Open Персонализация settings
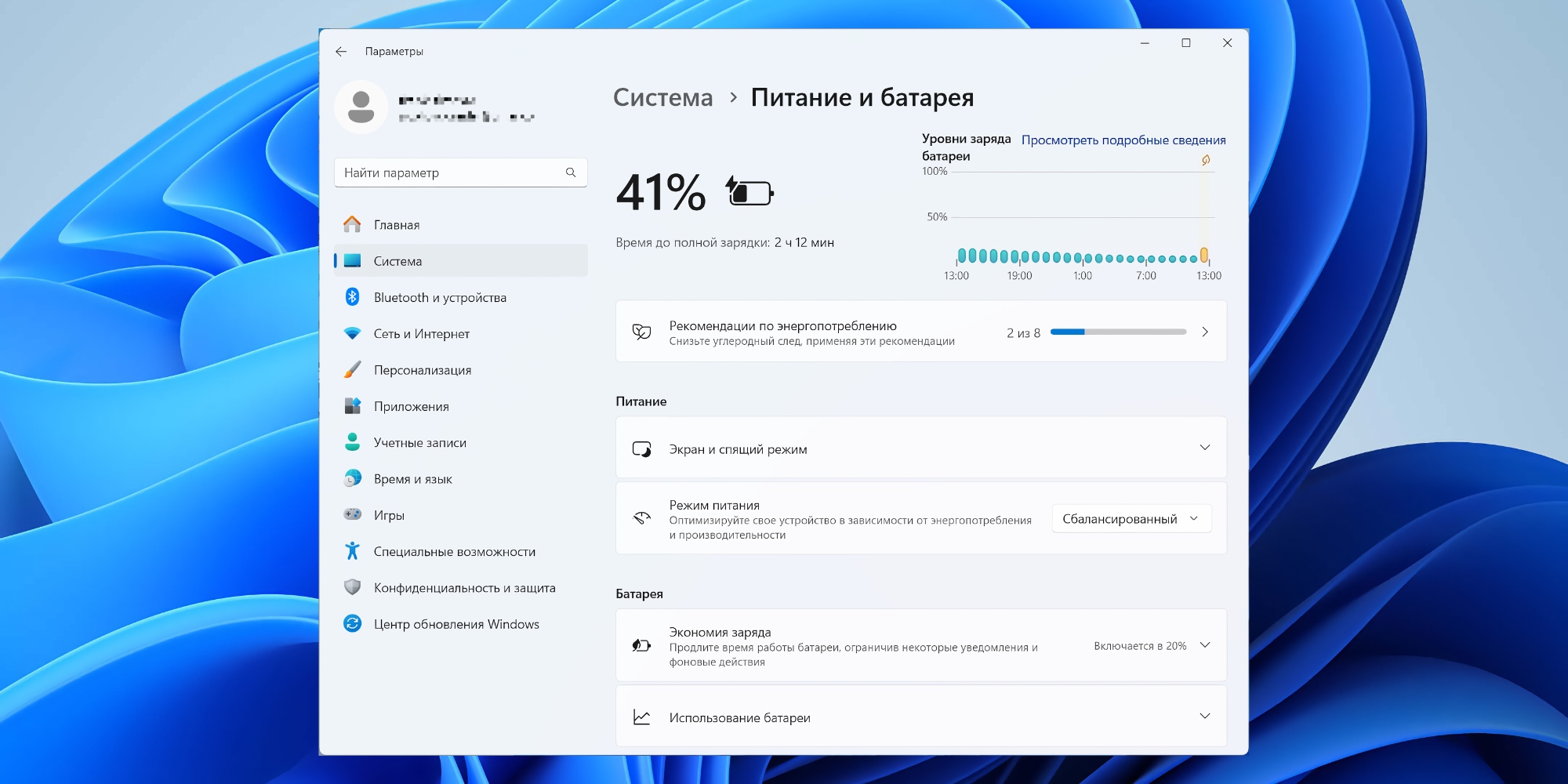 461,369
